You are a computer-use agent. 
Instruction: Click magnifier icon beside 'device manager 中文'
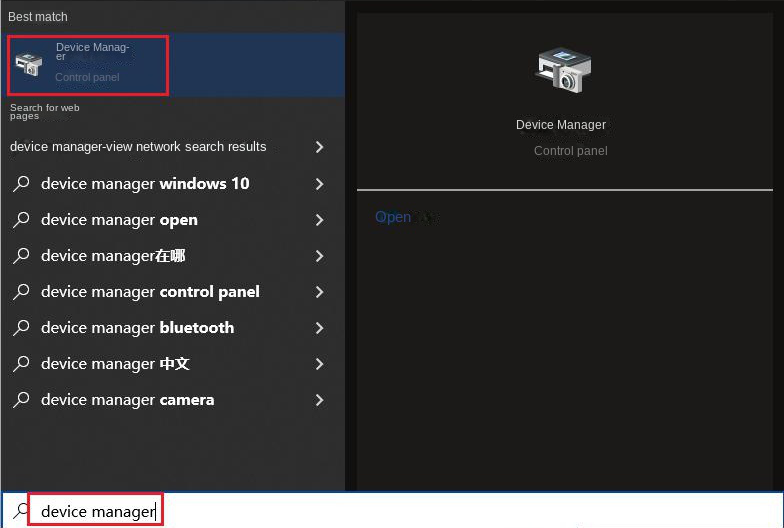click(x=21, y=364)
